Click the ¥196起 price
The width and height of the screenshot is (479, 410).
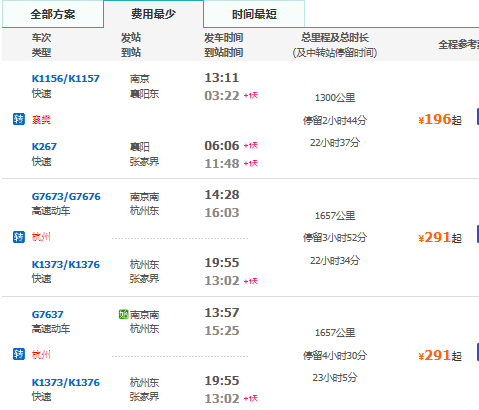[440, 119]
